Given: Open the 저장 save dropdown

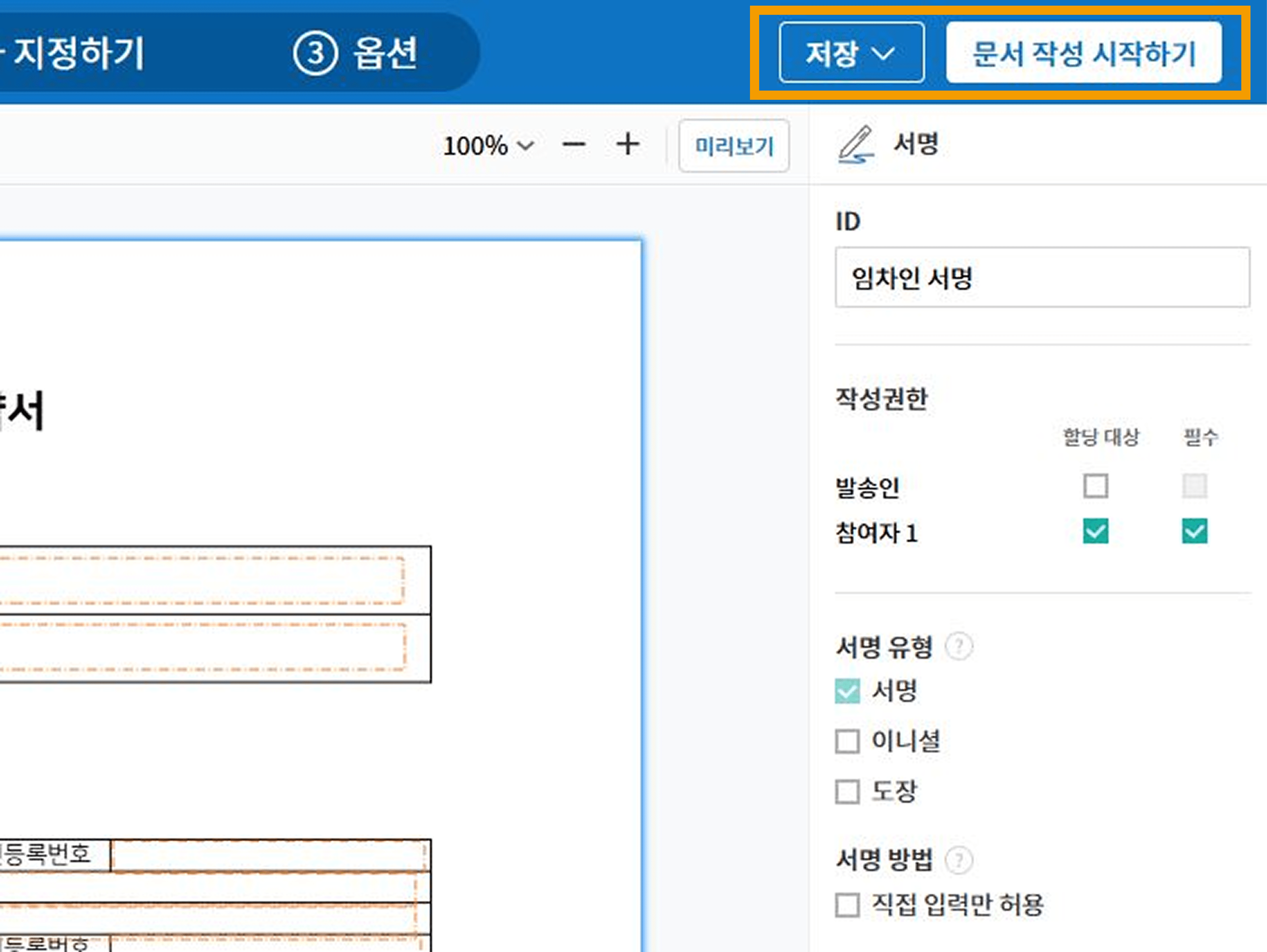Looking at the screenshot, I should pos(851,53).
